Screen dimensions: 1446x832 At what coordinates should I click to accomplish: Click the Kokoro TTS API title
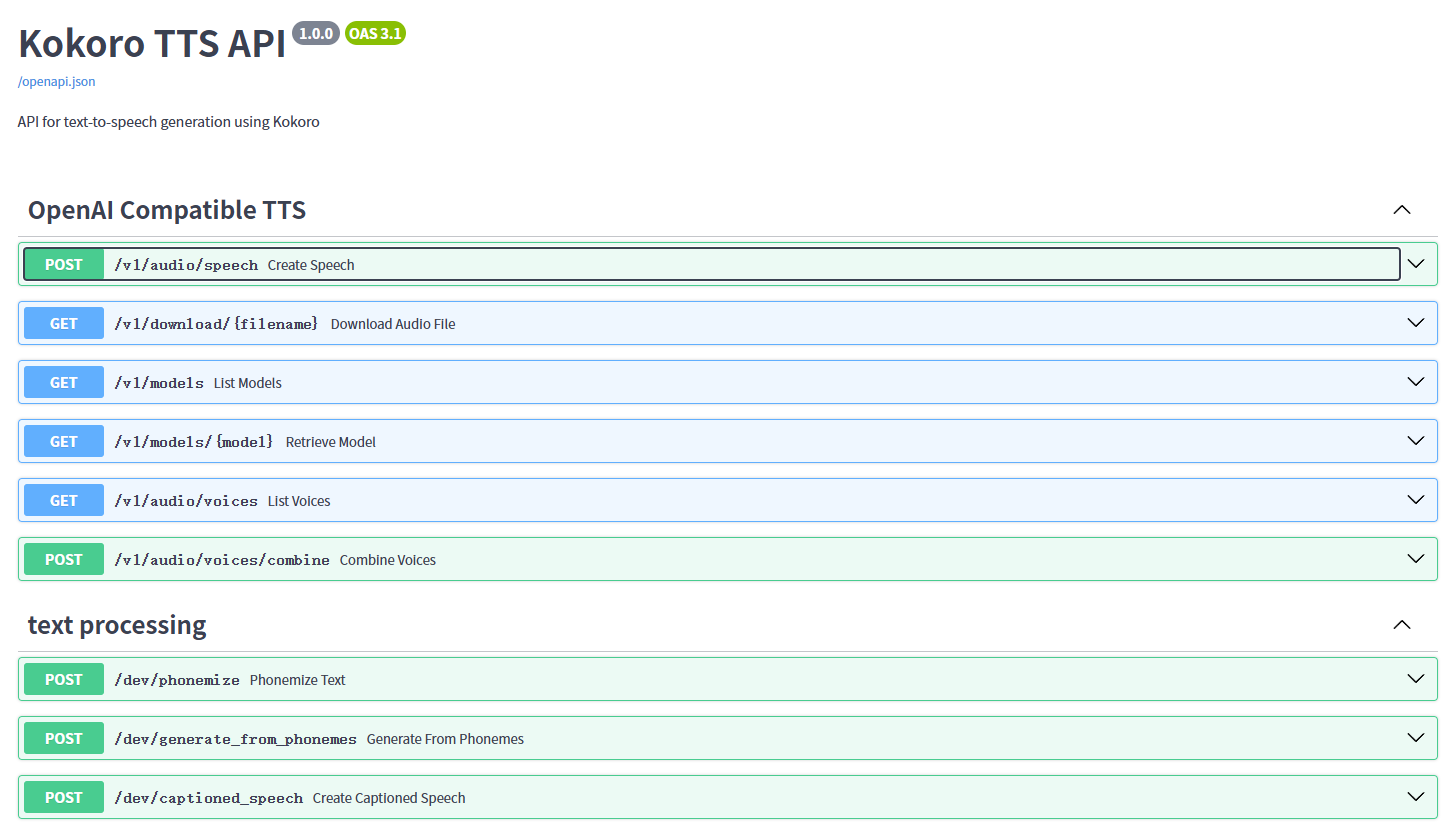(152, 43)
